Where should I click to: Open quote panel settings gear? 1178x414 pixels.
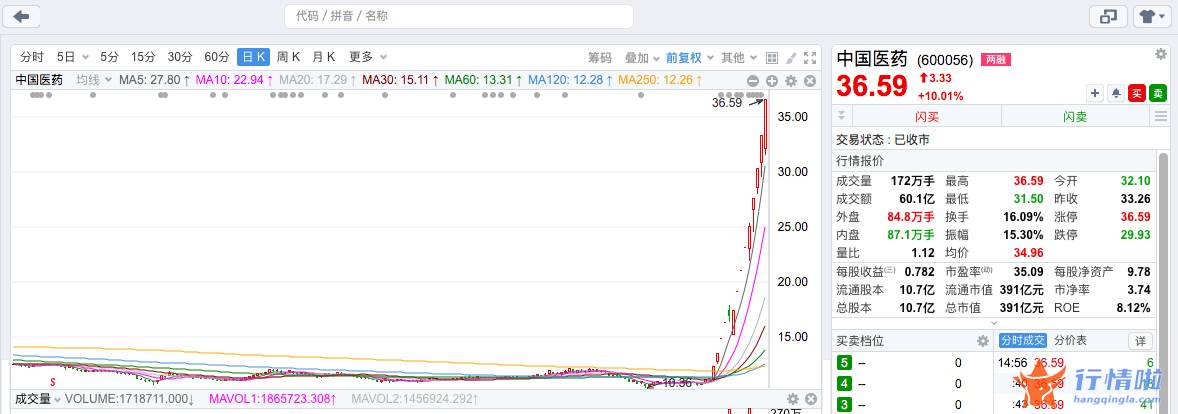pyautogui.click(x=1161, y=54)
